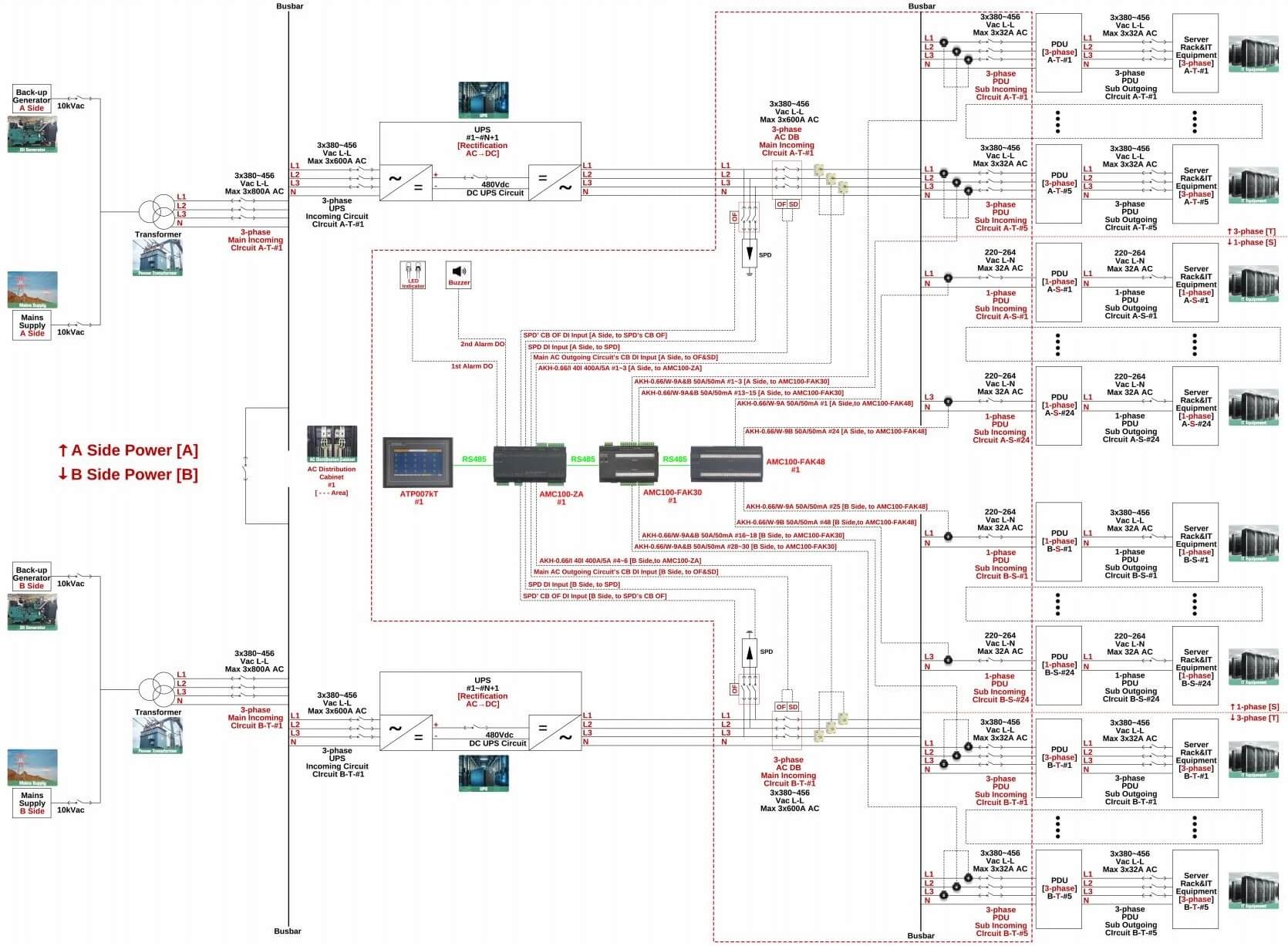Click the A Side UPS photo thumbnail
Screen dimensions: 1288x946
coord(484,100)
